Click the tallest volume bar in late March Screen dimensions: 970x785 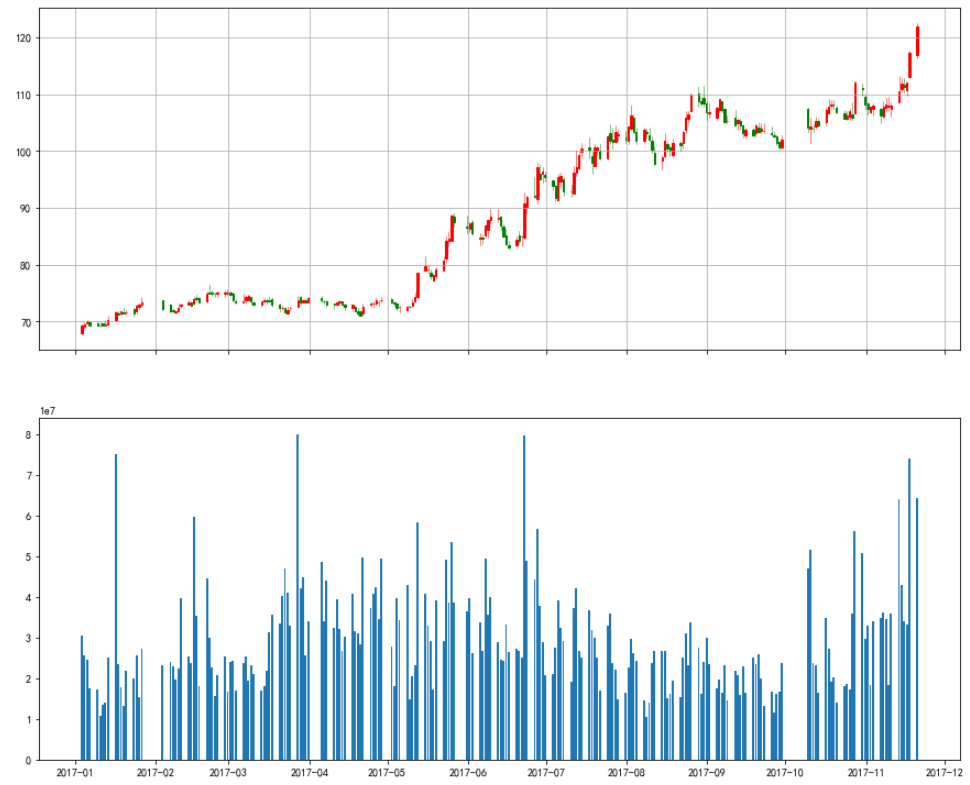[298, 597]
